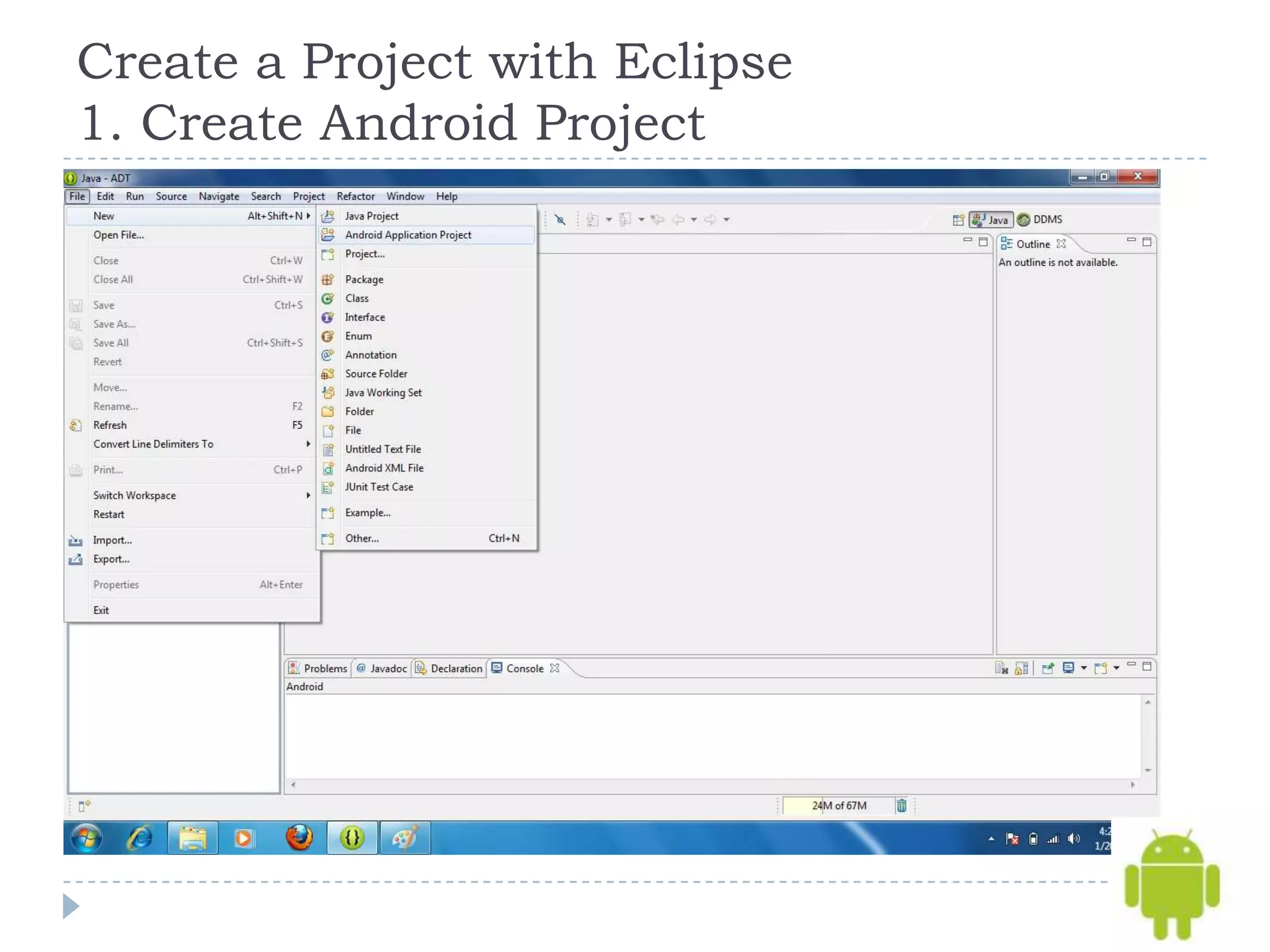Click the Open Console icon
The image size is (1270, 952).
(1101, 668)
